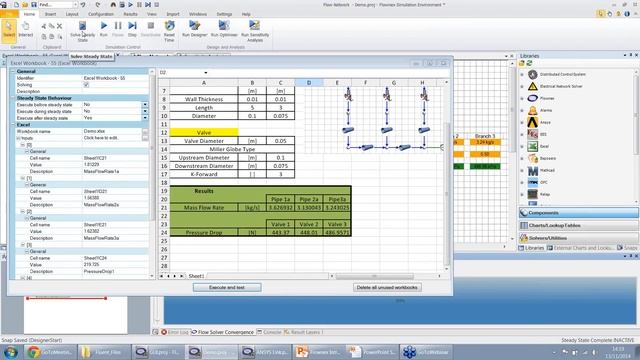
Task: Open the Import ribbon tab
Action: (x=173, y=14)
